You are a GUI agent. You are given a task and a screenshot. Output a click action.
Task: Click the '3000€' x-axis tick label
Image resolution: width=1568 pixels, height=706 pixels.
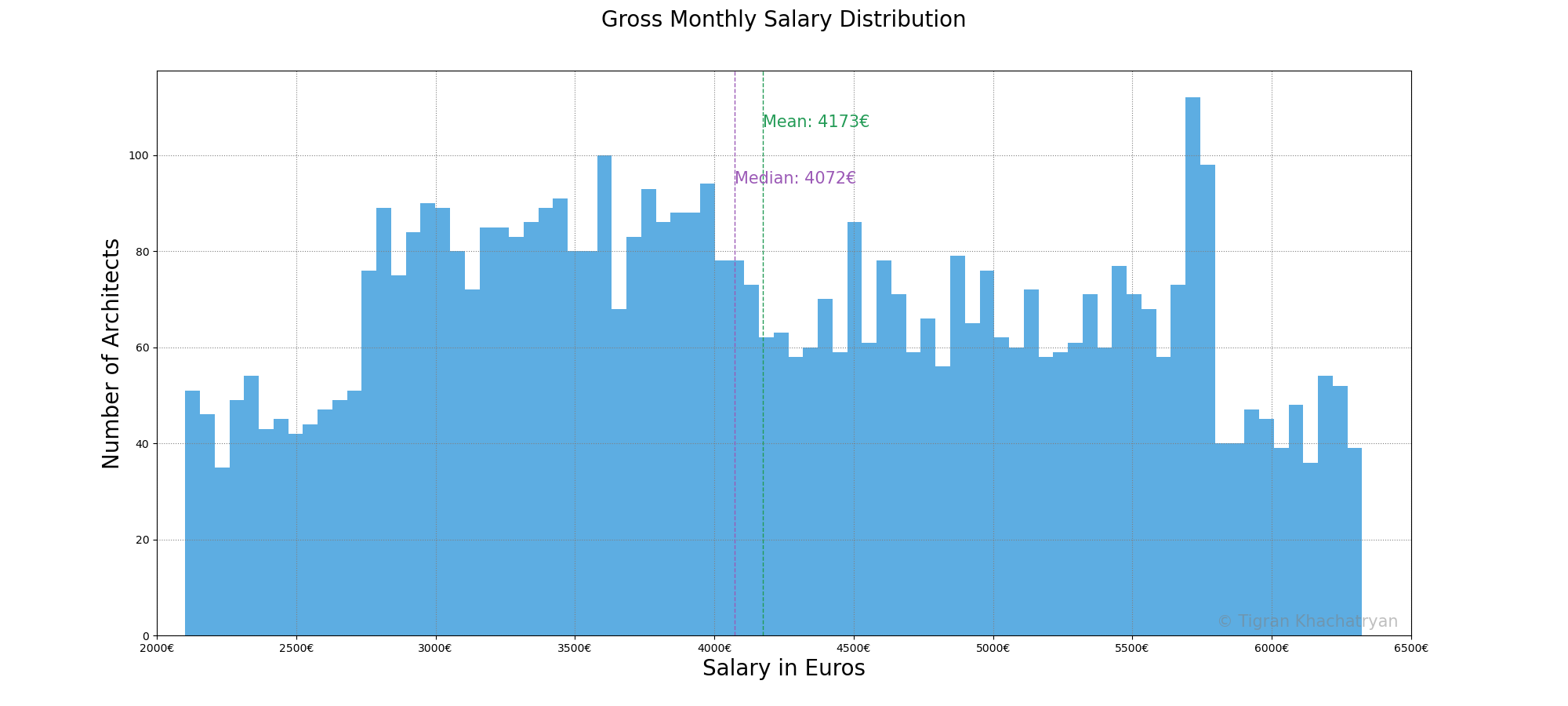[435, 649]
